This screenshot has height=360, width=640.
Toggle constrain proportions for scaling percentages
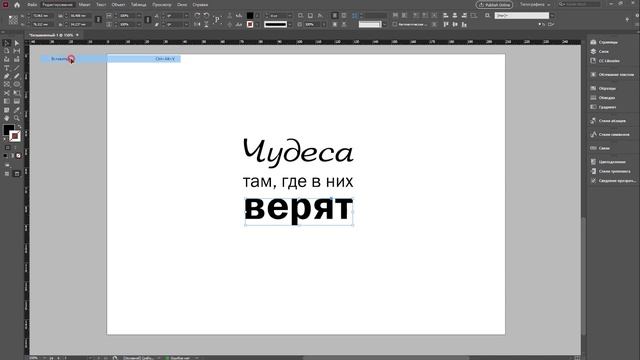[148, 20]
